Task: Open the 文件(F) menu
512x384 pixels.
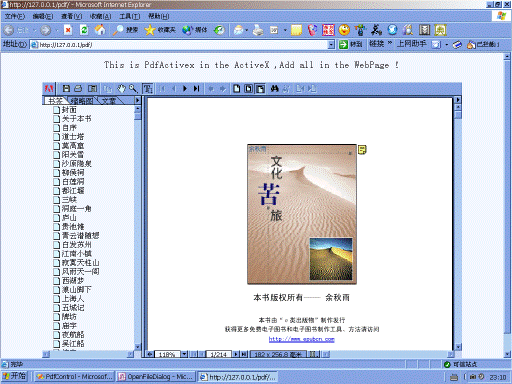Action: [15, 16]
